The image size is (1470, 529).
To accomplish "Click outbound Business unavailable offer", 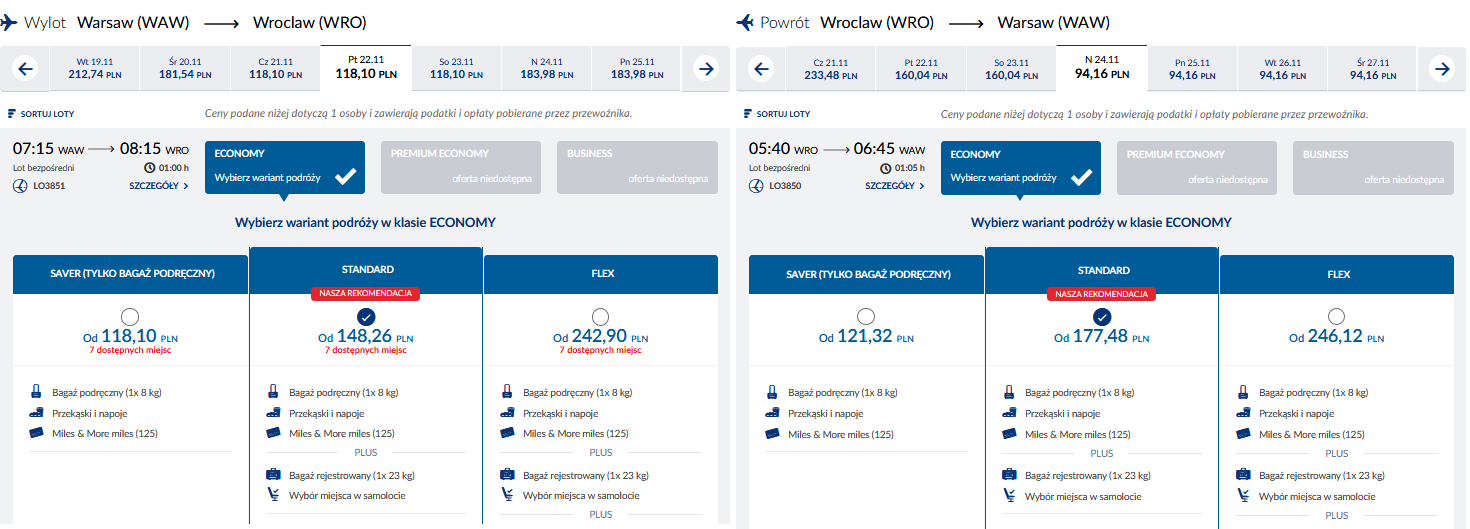I will coord(637,167).
